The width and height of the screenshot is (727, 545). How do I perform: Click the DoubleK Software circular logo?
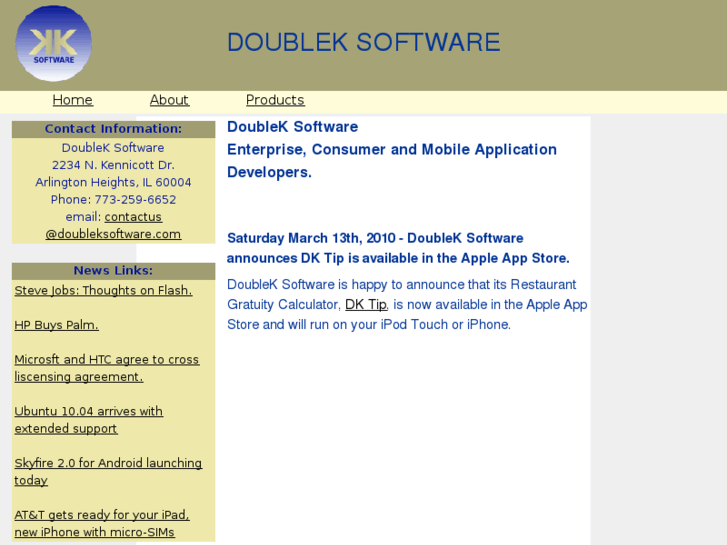(53, 43)
